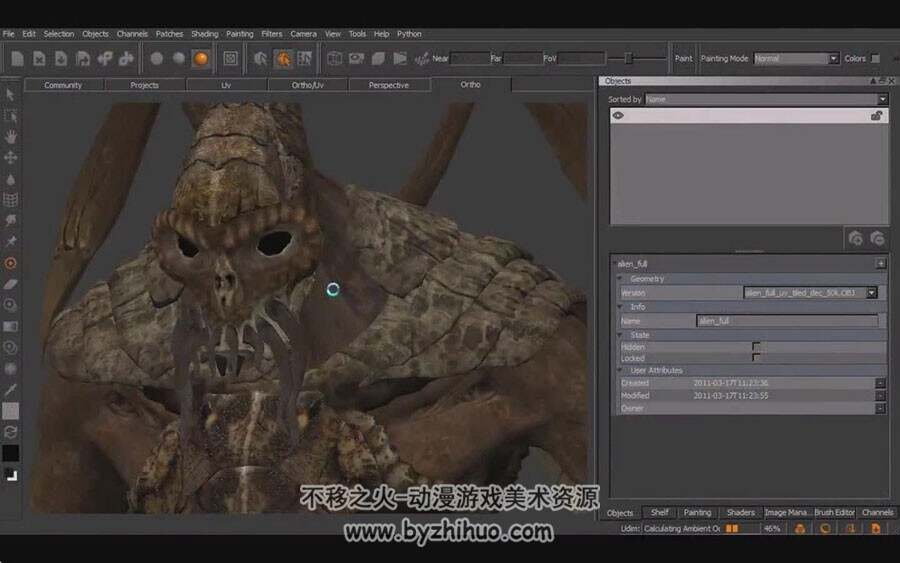Image resolution: width=900 pixels, height=563 pixels.
Task: Click the New project icon in toolbar
Action: (17, 59)
